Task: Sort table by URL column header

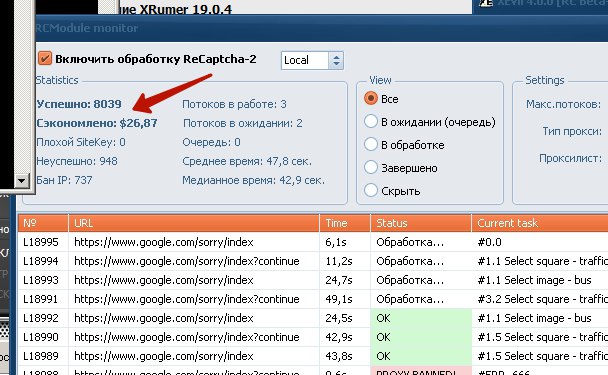Action: click(194, 223)
